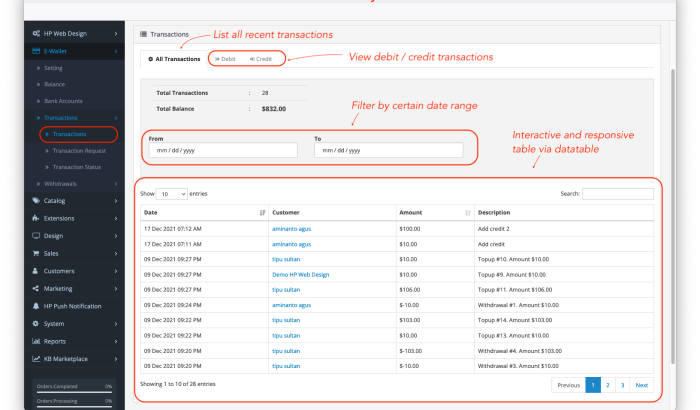Click the table Search input box
This screenshot has width=700, height=410.
tap(618, 194)
